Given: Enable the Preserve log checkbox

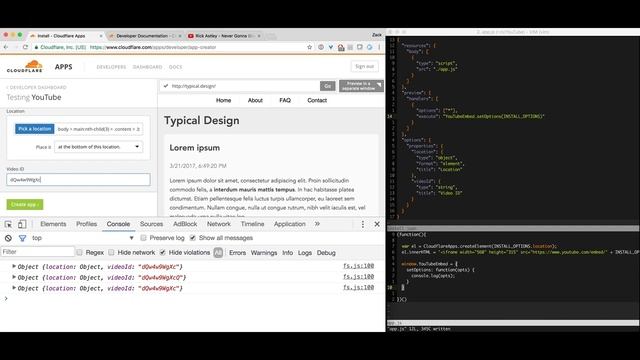Looking at the screenshot, I should click(x=143, y=238).
